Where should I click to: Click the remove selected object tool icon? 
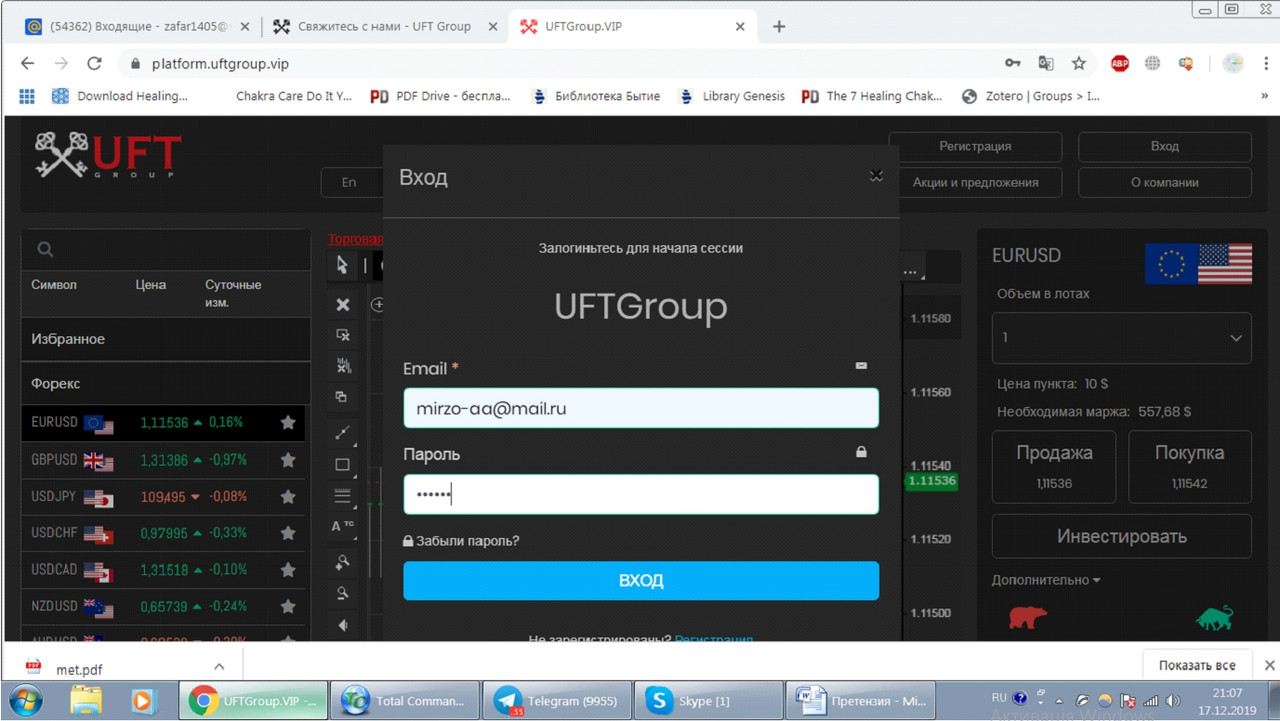tap(342, 335)
